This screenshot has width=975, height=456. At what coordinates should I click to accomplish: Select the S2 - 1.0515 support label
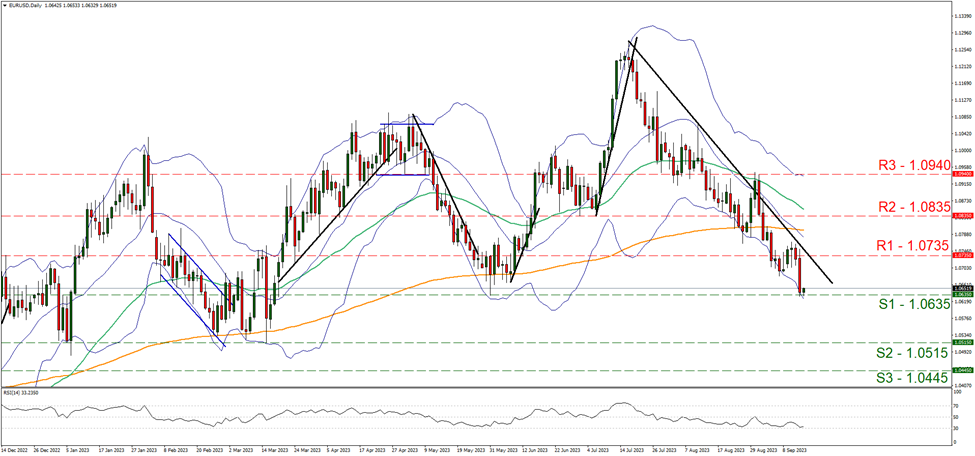(863, 355)
